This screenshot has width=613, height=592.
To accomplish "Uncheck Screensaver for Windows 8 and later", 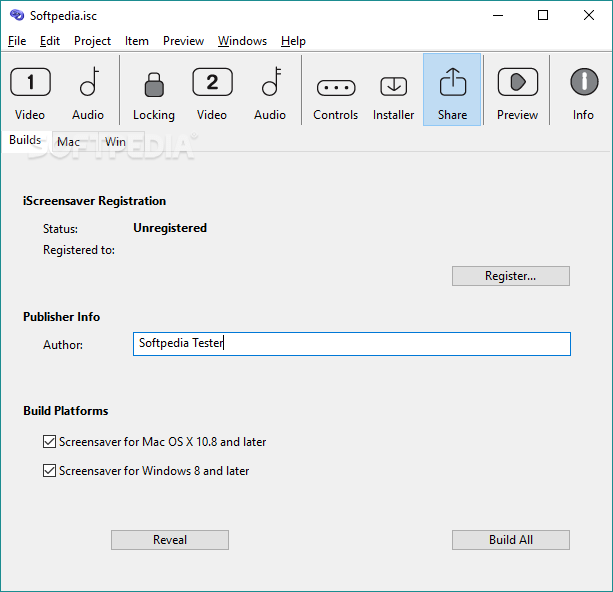I will click(x=50, y=470).
